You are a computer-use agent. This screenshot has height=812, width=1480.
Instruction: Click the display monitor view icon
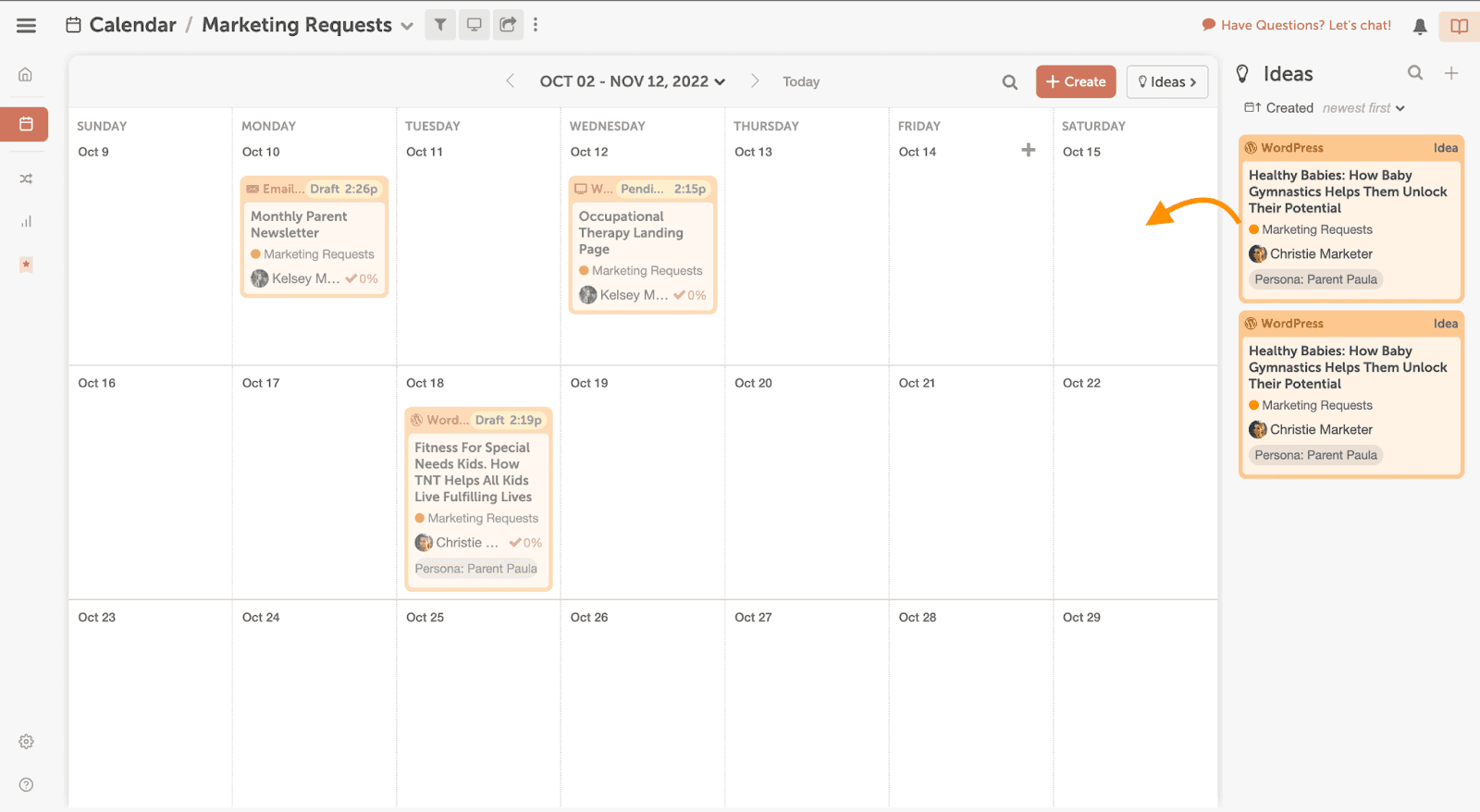(474, 25)
